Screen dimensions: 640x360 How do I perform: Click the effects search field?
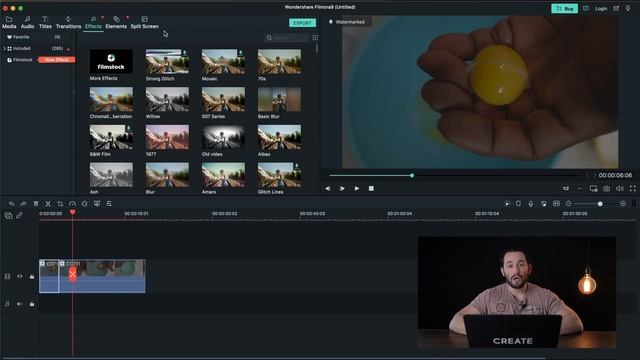[287, 38]
